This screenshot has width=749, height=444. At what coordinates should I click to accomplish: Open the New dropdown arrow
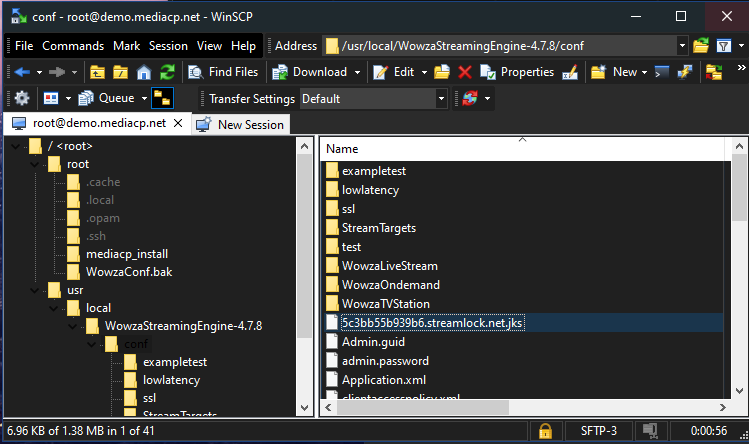click(644, 73)
